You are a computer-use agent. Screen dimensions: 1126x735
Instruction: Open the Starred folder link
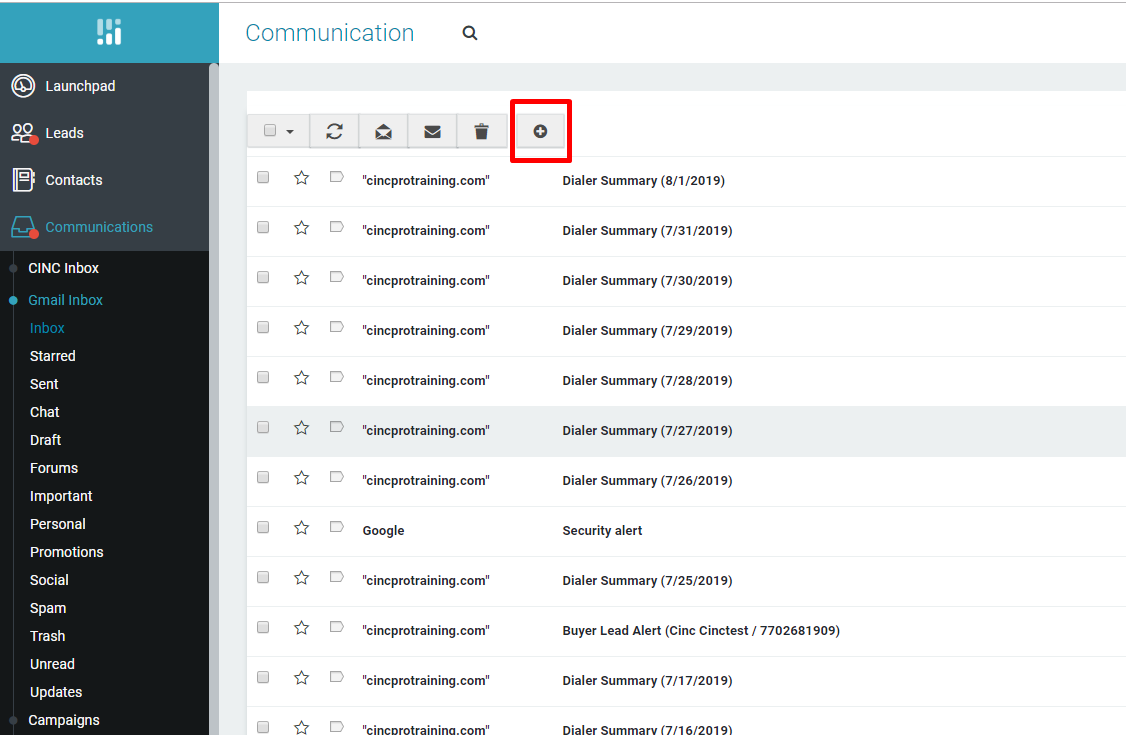pyautogui.click(x=52, y=356)
